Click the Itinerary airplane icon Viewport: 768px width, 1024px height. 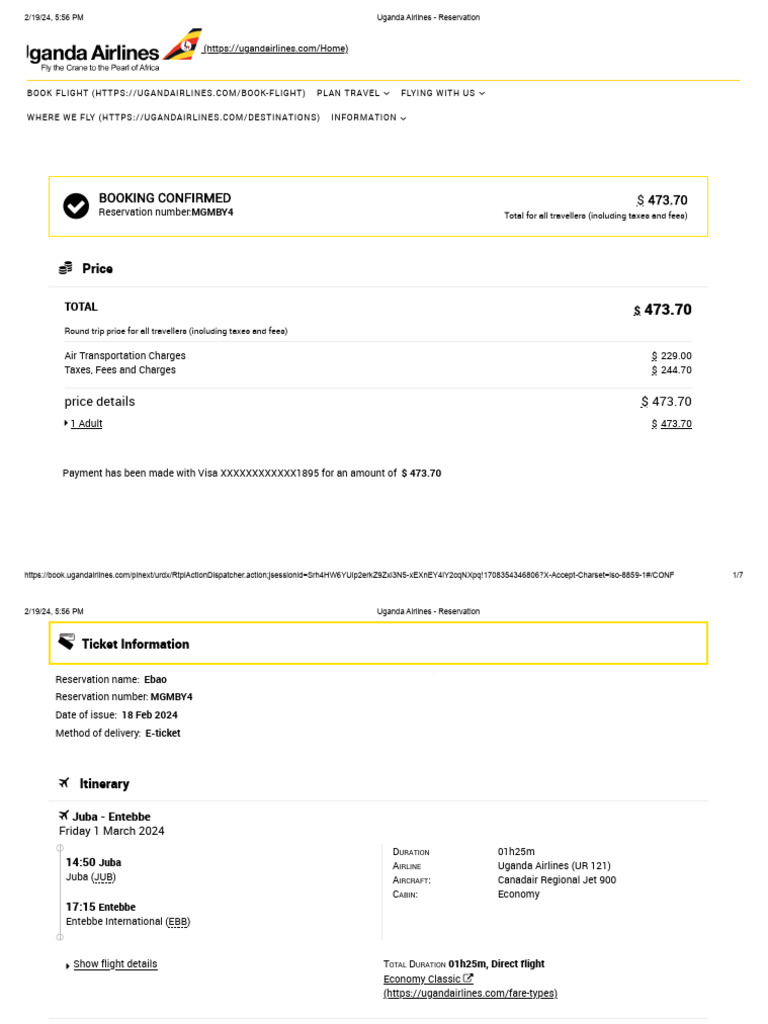65,783
